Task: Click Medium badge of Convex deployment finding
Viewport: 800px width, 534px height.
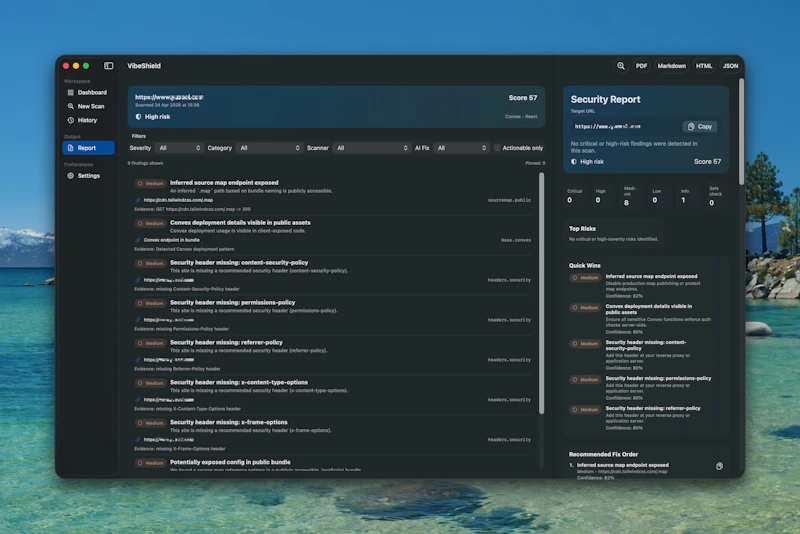Action: [151, 223]
